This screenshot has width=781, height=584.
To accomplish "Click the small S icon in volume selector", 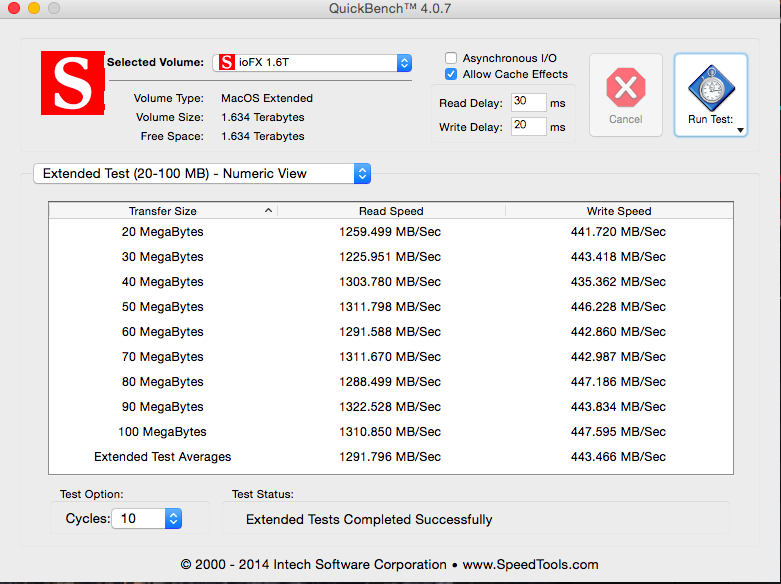I will tap(227, 62).
